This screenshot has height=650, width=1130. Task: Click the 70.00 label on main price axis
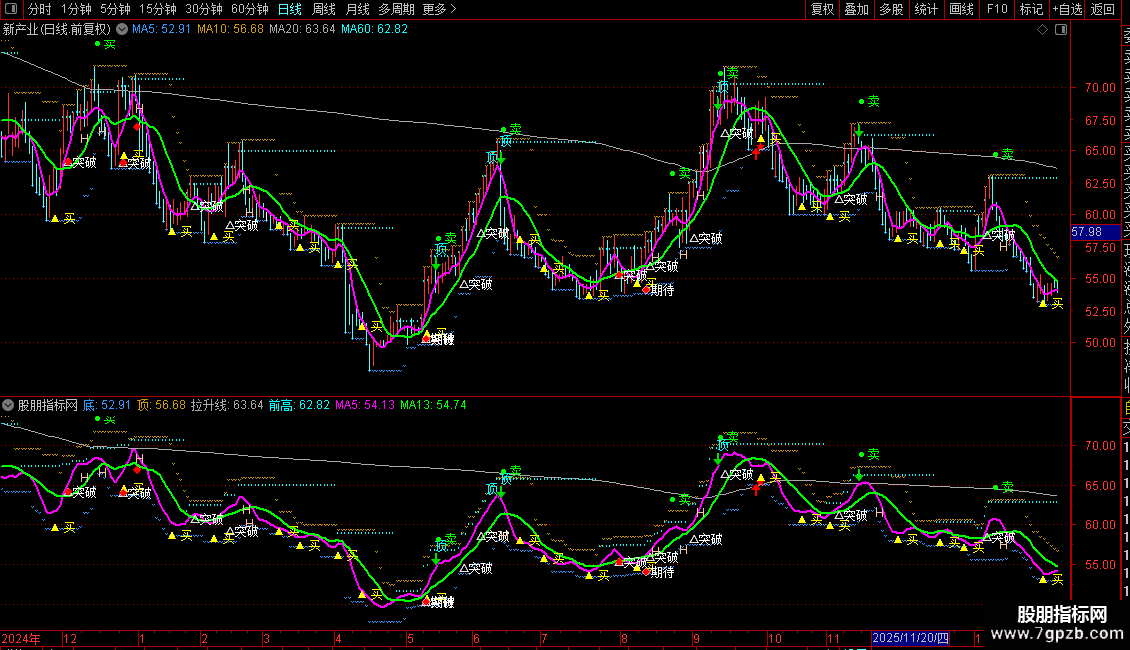pos(1100,88)
